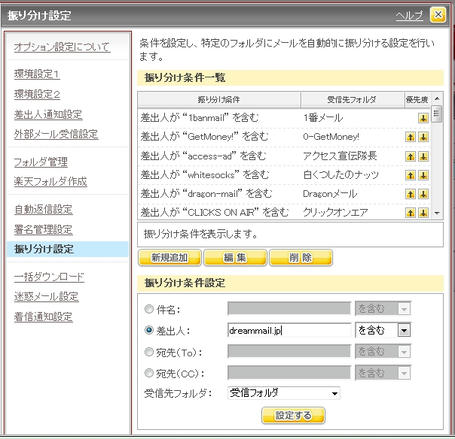Click the 優先度 column header
Screen dimensions: 455x439
click(417, 99)
